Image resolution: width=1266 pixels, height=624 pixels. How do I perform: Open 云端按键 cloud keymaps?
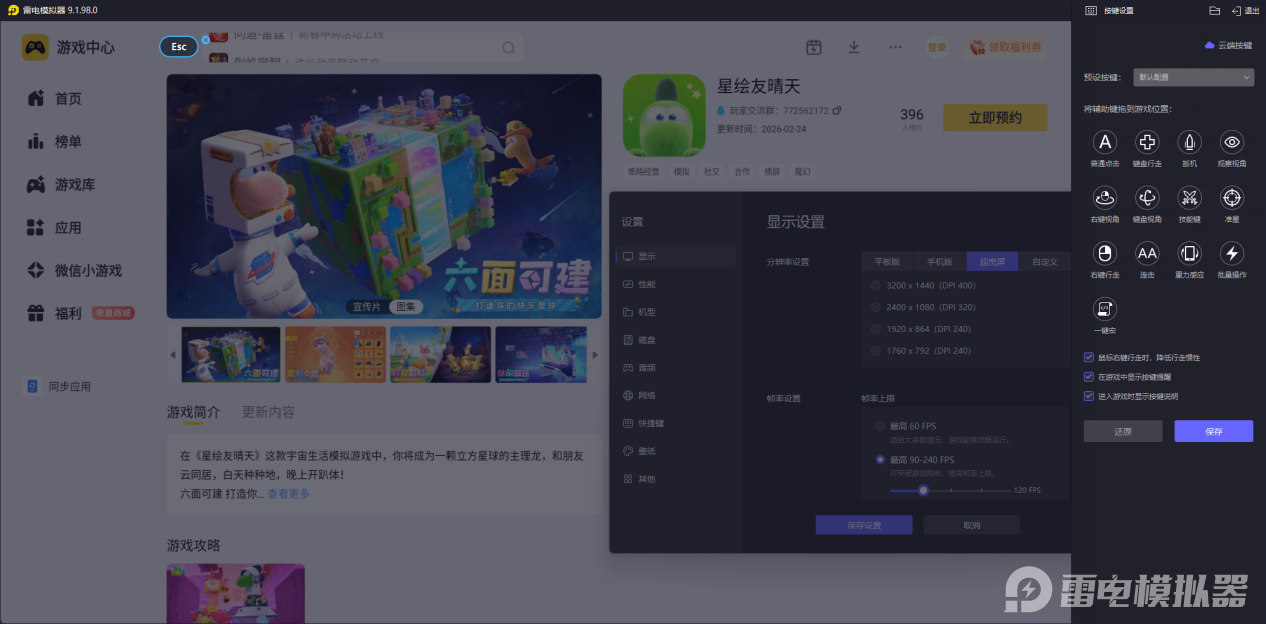1228,45
